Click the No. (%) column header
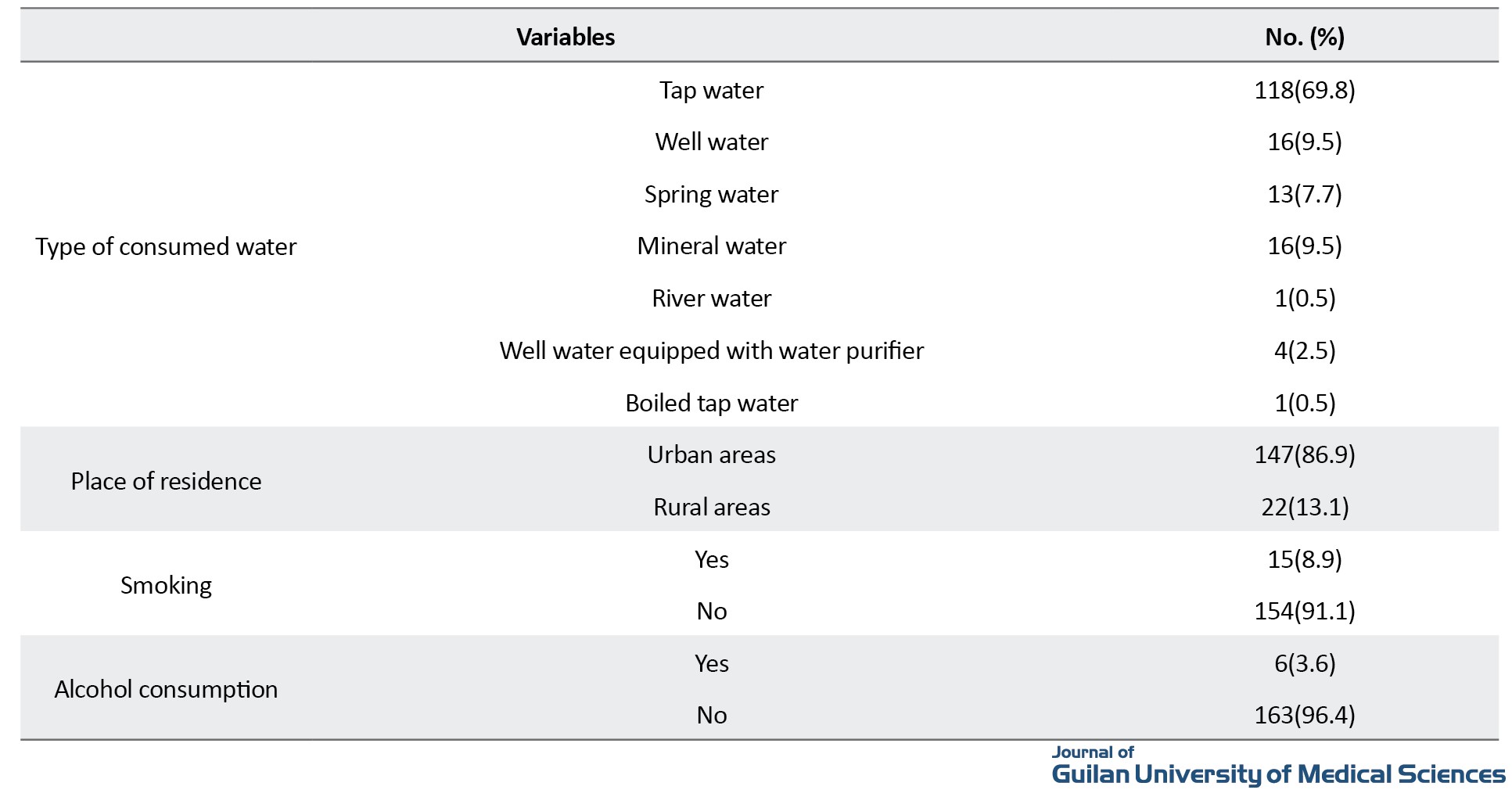This screenshot has height=797, width=1512. click(x=1304, y=37)
